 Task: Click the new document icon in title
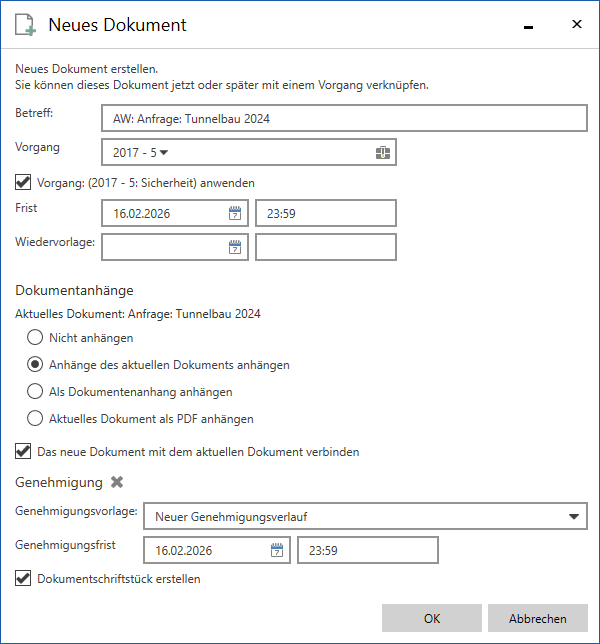click(25, 25)
